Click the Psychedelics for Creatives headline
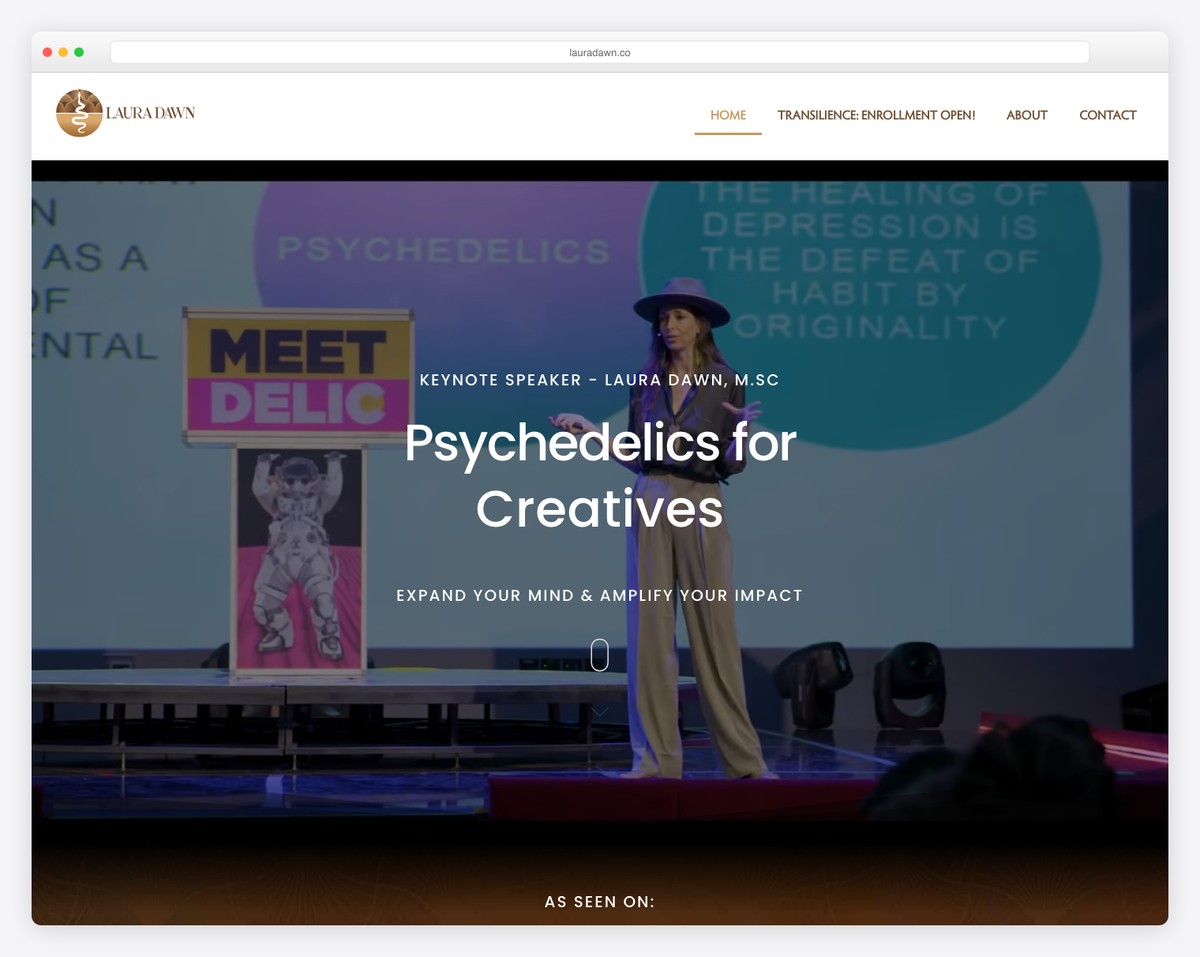The height and width of the screenshot is (957, 1200). point(600,475)
